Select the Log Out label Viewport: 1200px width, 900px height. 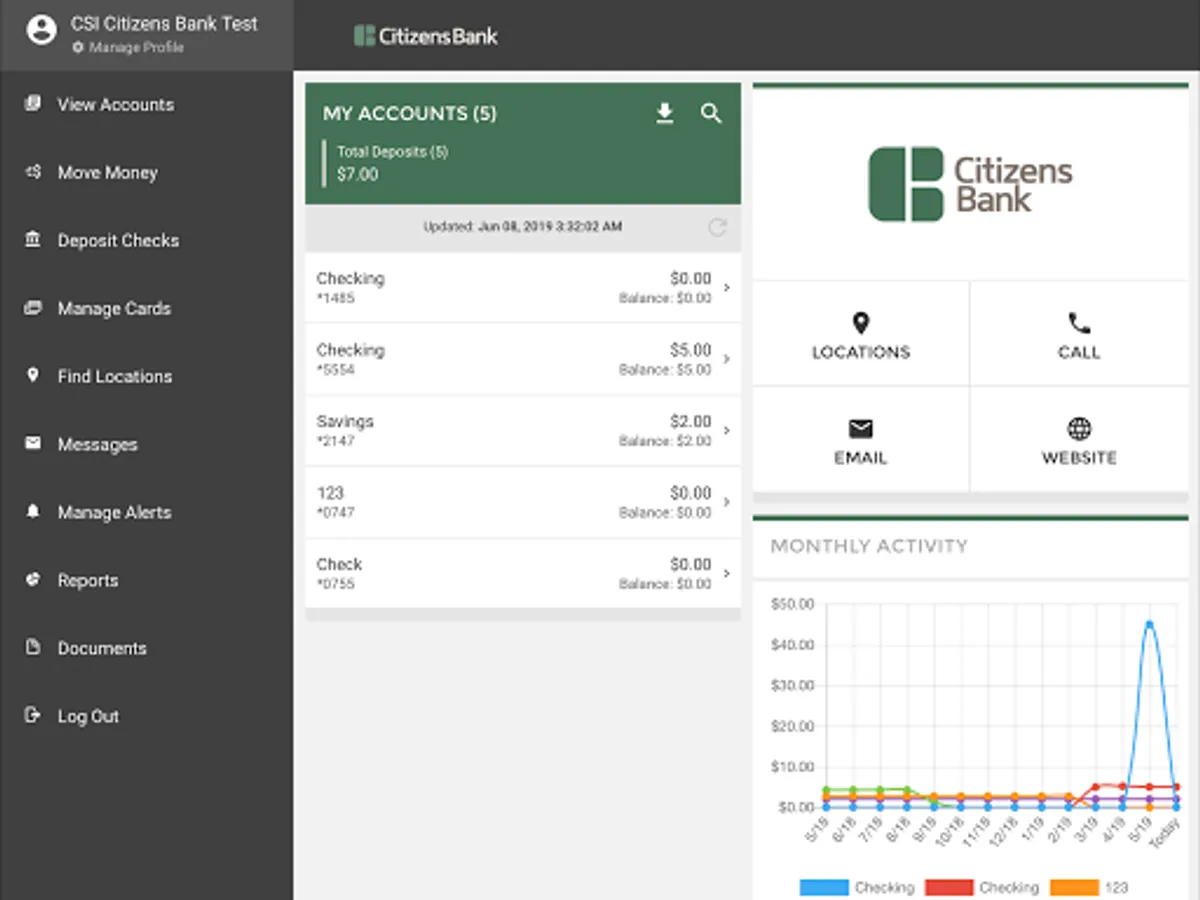click(x=88, y=716)
